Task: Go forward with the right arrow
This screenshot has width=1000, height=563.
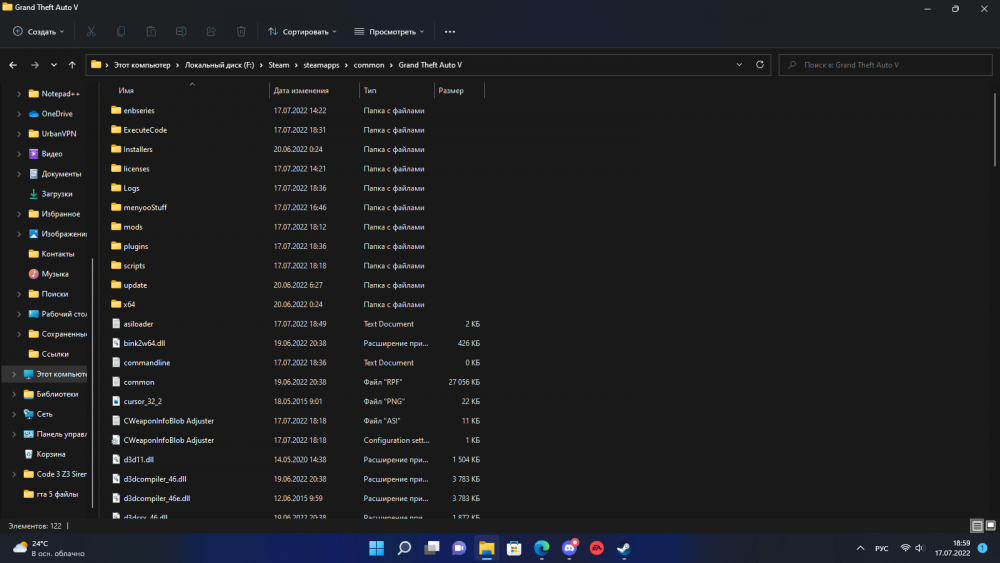Action: (x=34, y=65)
